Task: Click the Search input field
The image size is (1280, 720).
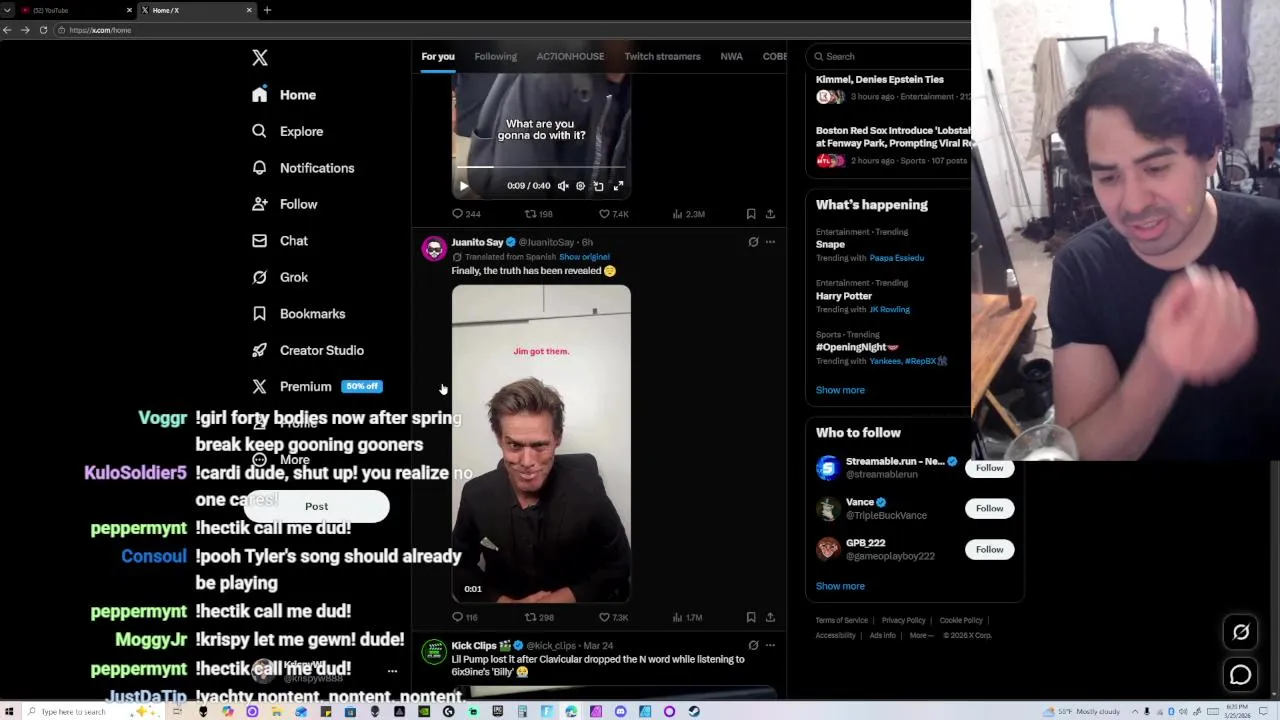Action: click(x=890, y=57)
